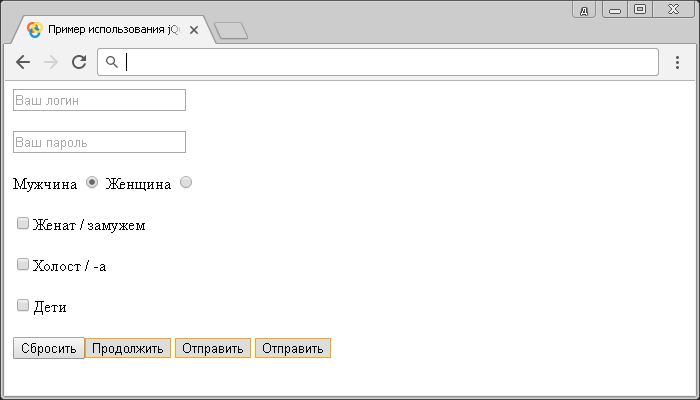Check the 'Женат / замужем' checkbox
700x400 pixels.
coord(23,224)
